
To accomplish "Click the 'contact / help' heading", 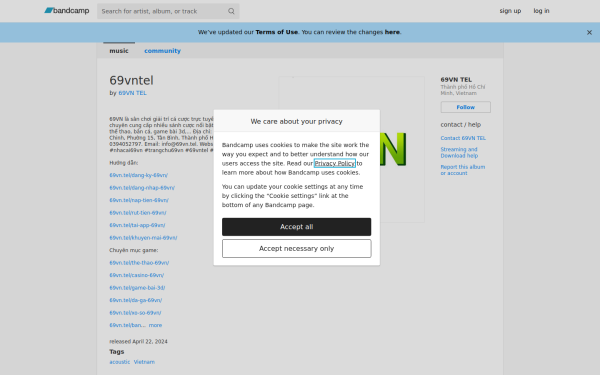I will coord(461,125).
